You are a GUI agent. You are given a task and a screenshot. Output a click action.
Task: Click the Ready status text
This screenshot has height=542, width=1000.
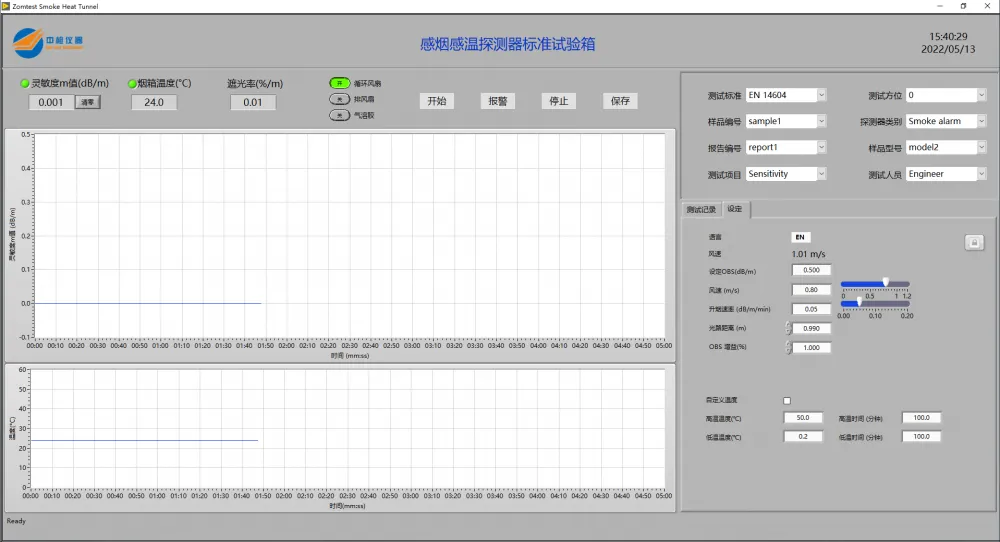(16, 521)
